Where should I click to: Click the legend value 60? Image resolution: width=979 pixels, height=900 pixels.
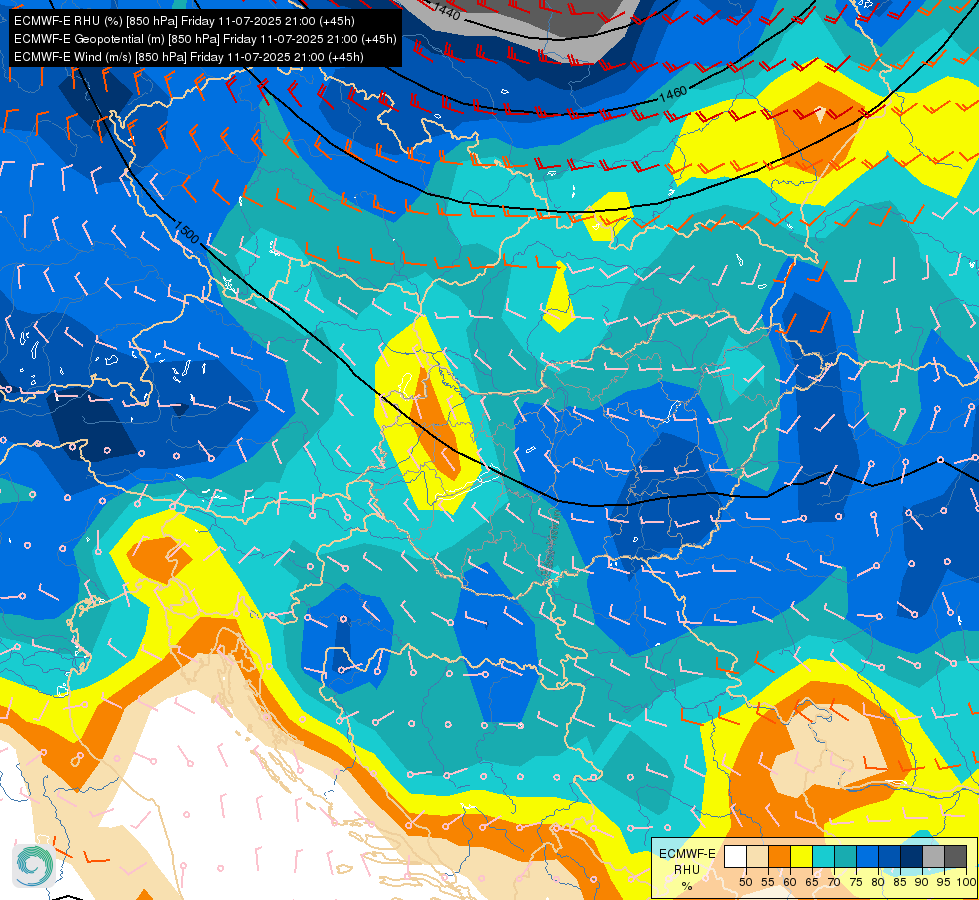pyautogui.click(x=790, y=882)
